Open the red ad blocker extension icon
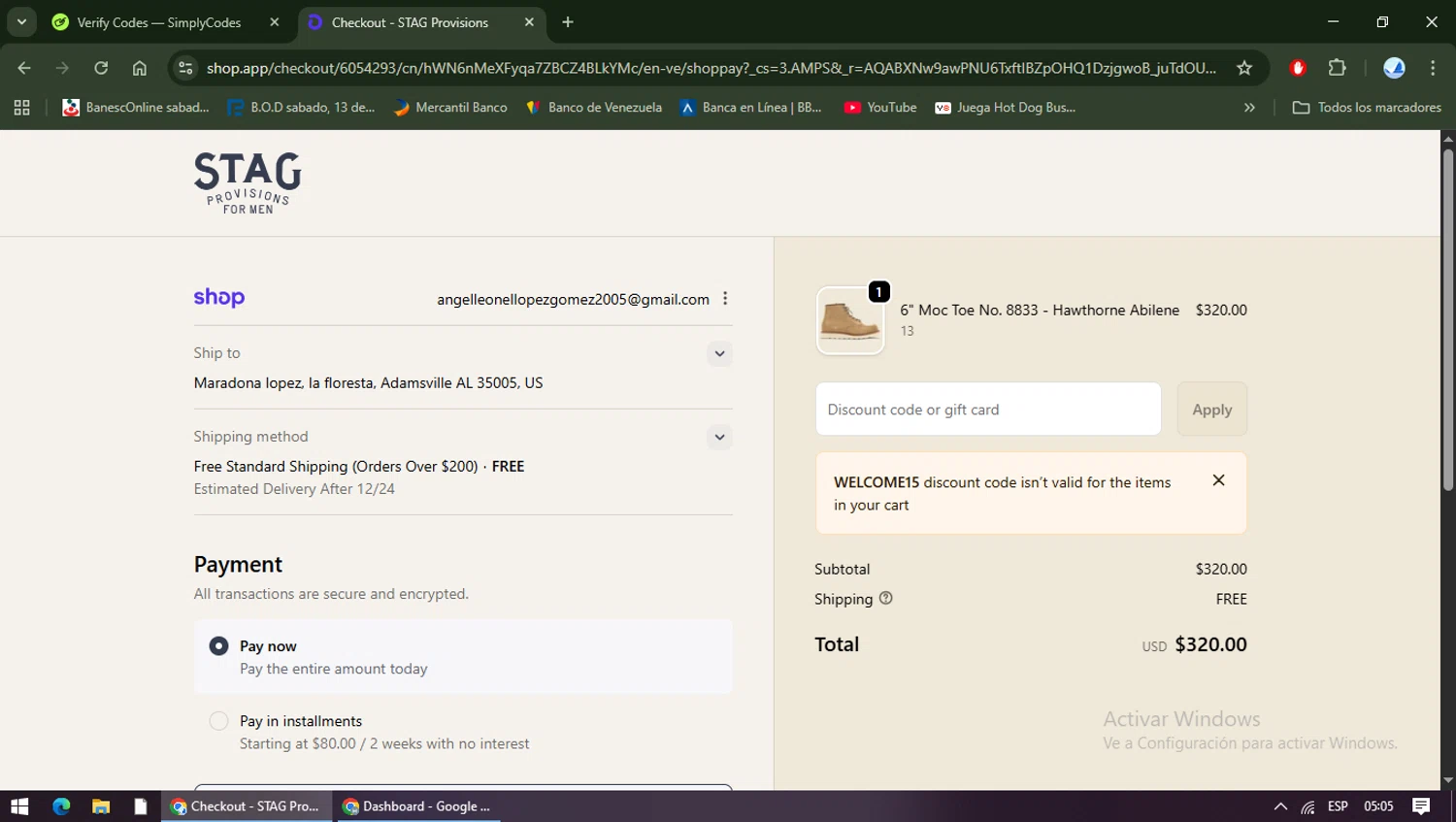The image size is (1456, 822). (x=1298, y=68)
